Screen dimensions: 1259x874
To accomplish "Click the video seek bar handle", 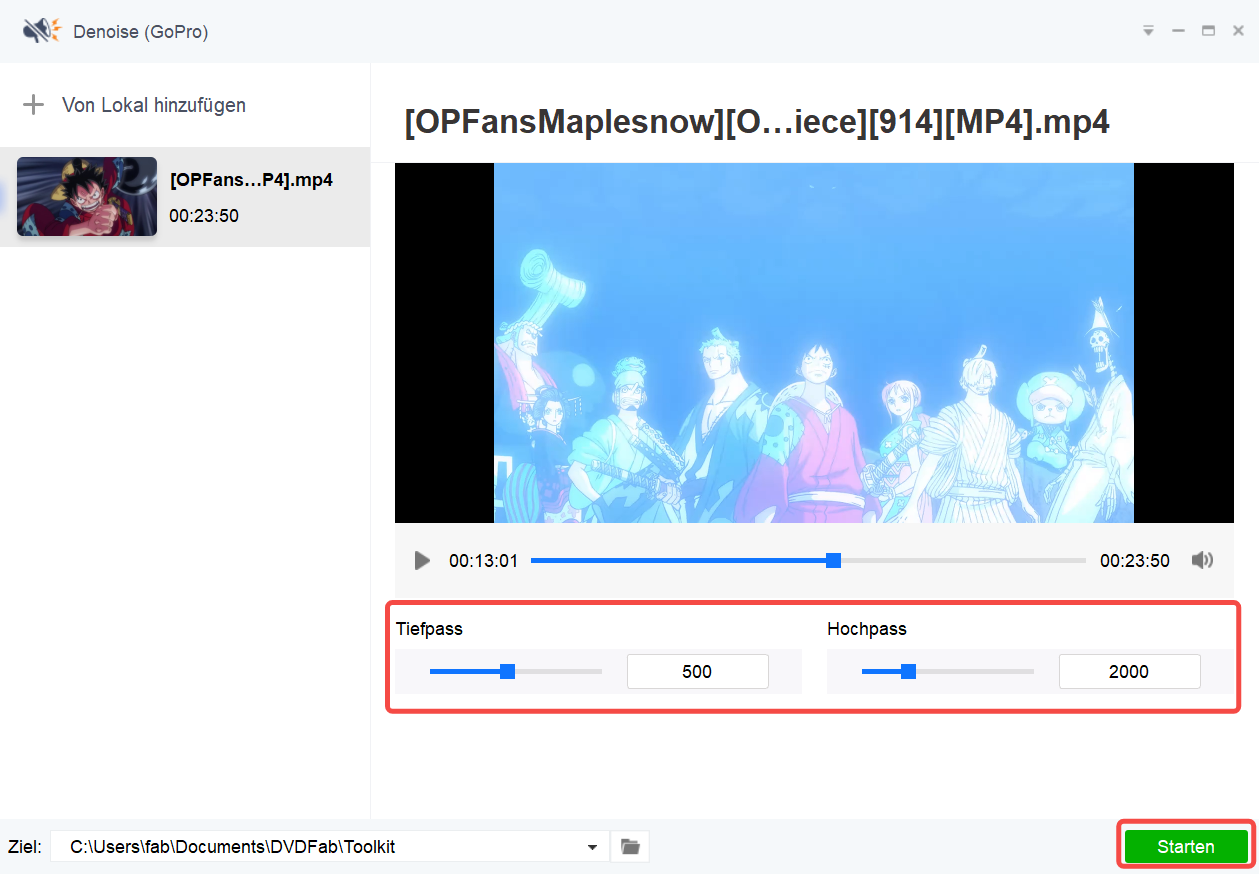I will (833, 561).
